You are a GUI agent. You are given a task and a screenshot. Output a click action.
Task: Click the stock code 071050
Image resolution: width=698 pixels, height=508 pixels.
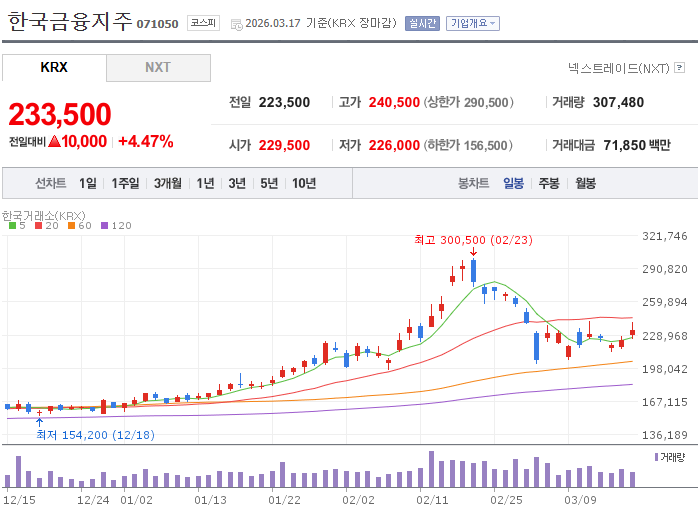(x=157, y=24)
